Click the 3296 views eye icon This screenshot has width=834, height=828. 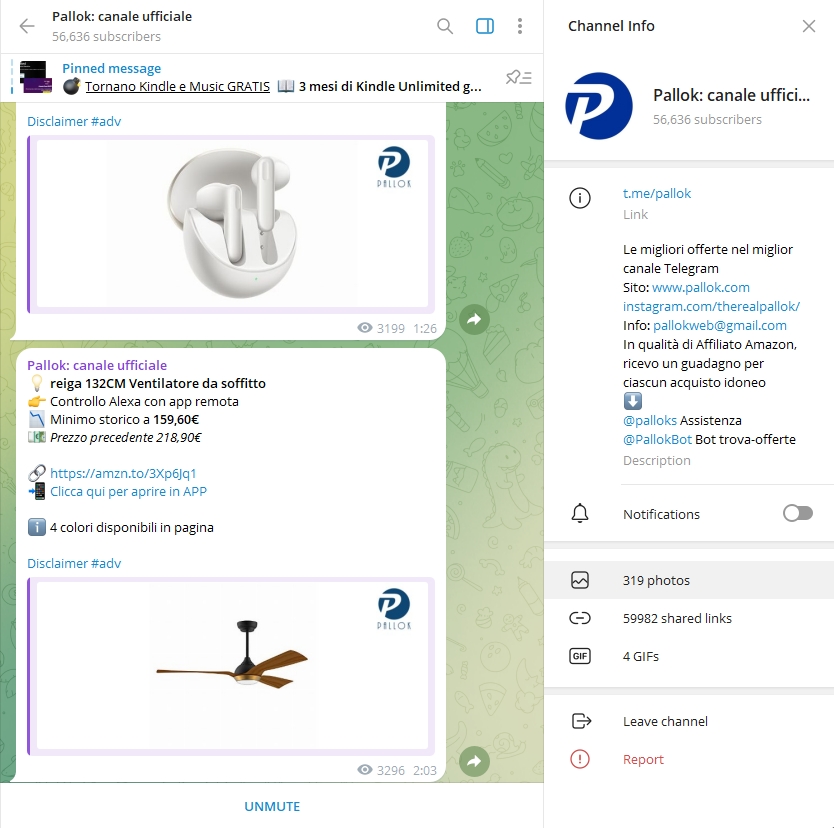point(364,770)
